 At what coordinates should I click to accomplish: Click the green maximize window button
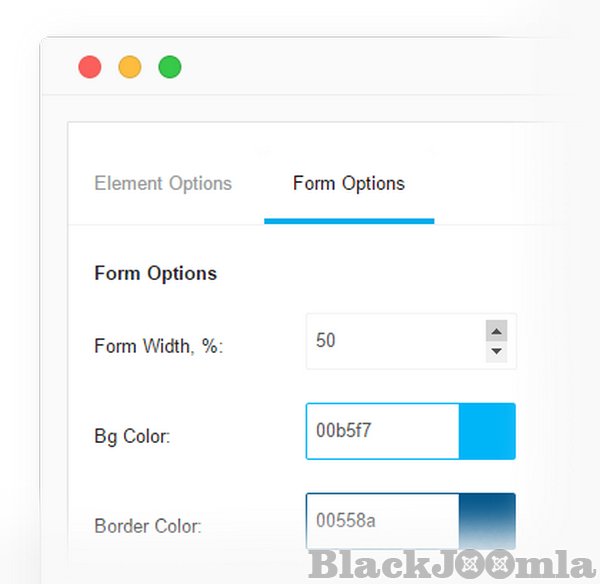pos(170,67)
